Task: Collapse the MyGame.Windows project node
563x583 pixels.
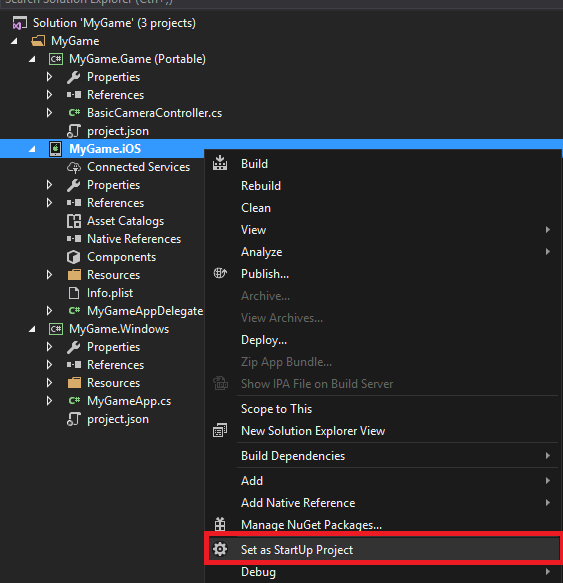Action: (x=33, y=329)
